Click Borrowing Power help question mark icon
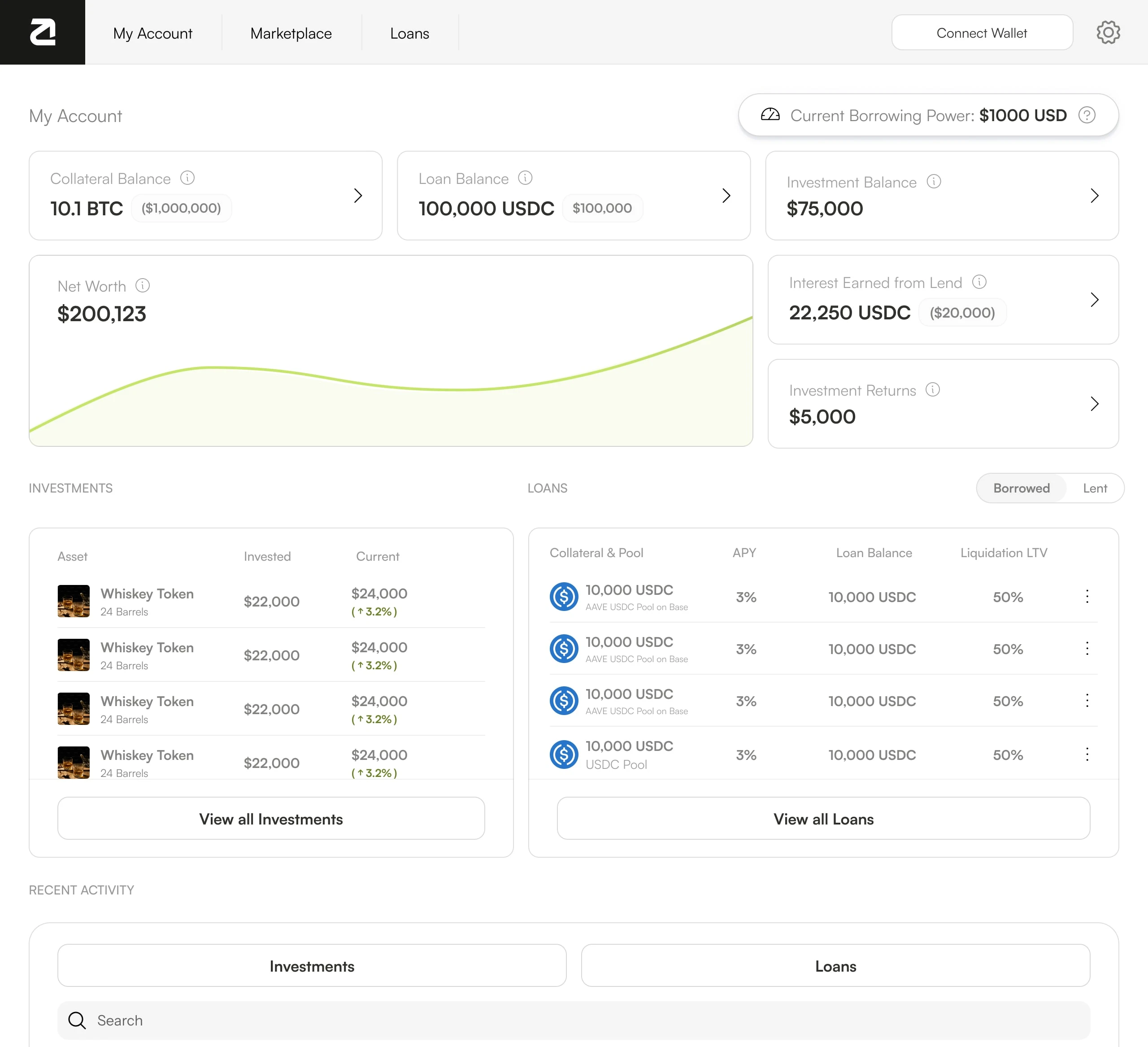 (1087, 115)
